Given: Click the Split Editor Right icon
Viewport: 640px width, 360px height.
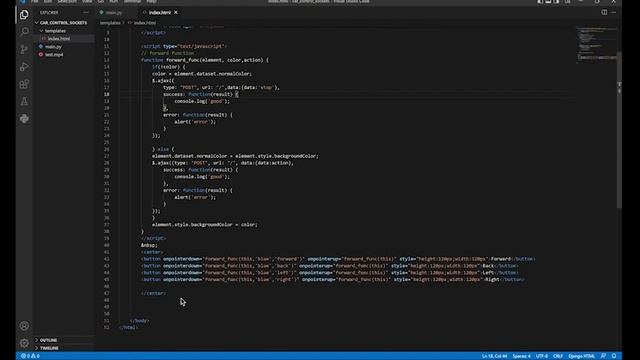Looking at the screenshot, I should point(604,12).
